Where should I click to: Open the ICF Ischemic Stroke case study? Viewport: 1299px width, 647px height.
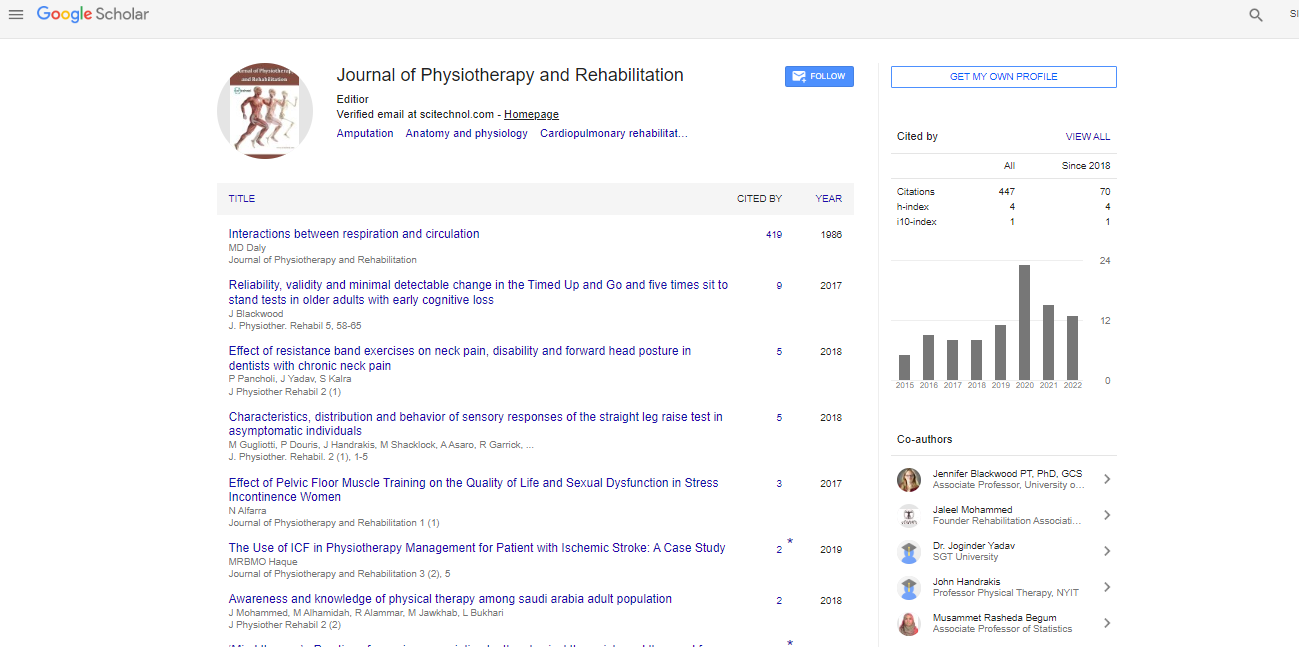477,548
